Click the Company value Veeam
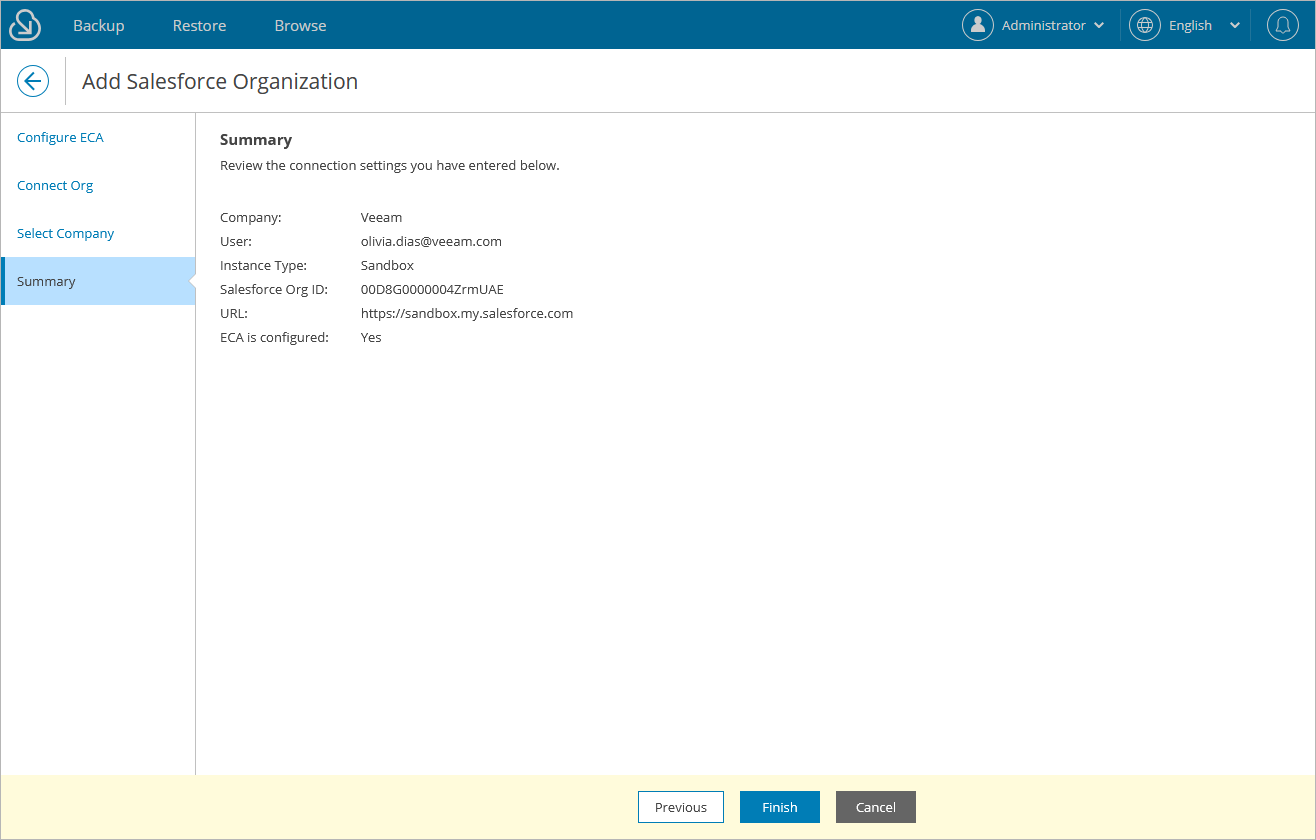Viewport: 1316px width, 840px height. (x=381, y=217)
